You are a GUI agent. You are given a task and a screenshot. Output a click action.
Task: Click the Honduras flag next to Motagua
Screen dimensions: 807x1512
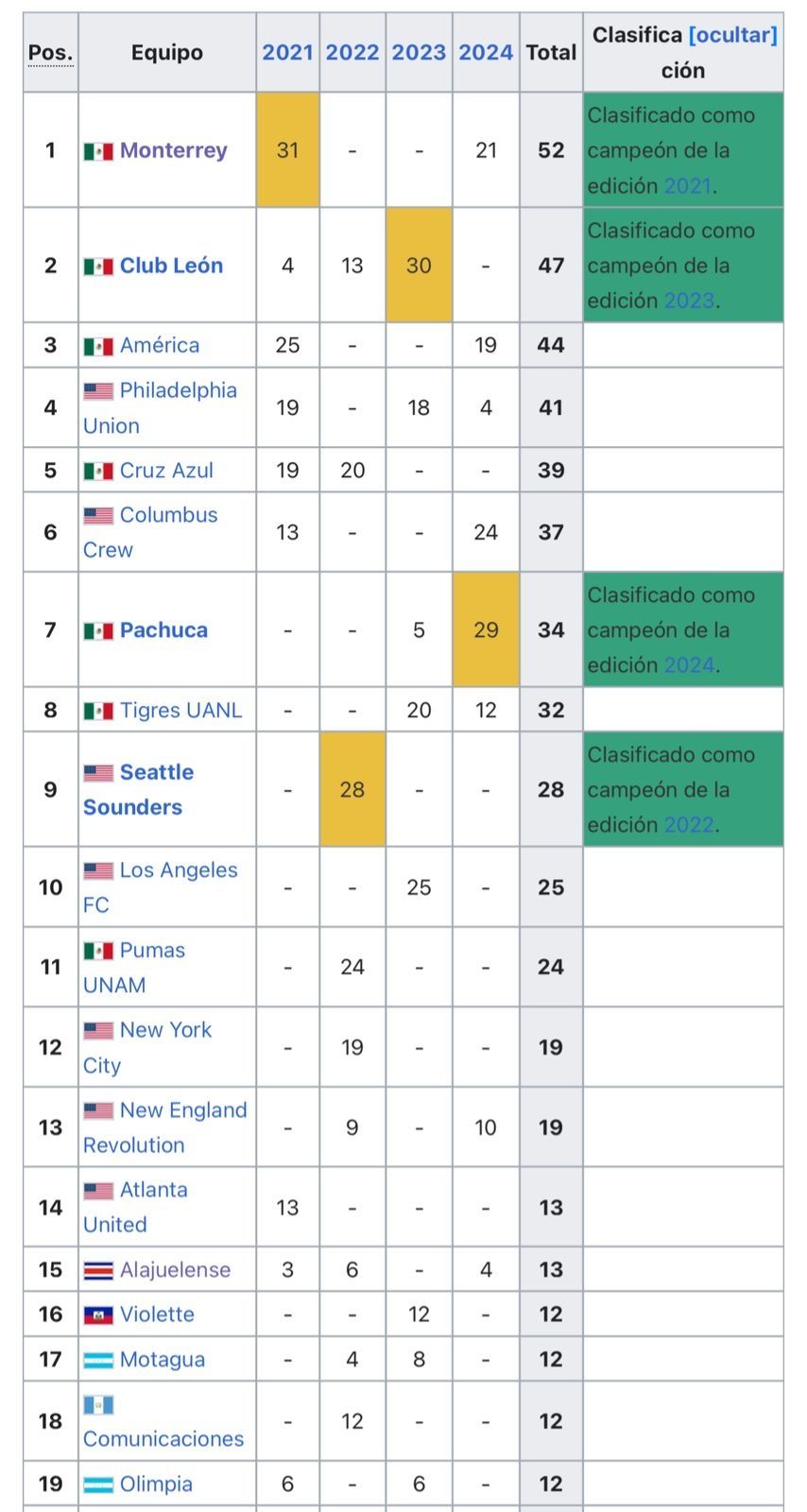point(98,1360)
